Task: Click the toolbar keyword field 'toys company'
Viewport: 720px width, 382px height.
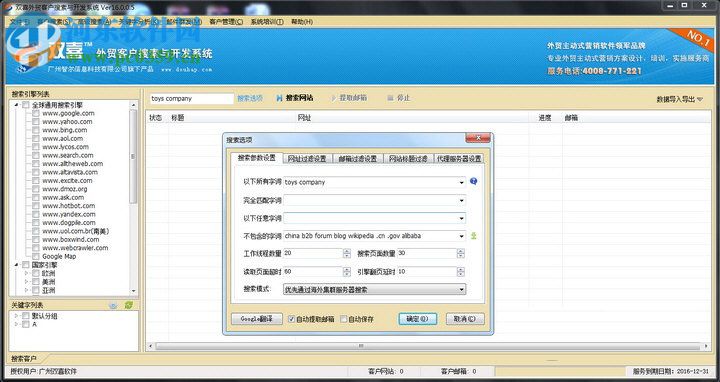Action: (x=191, y=98)
